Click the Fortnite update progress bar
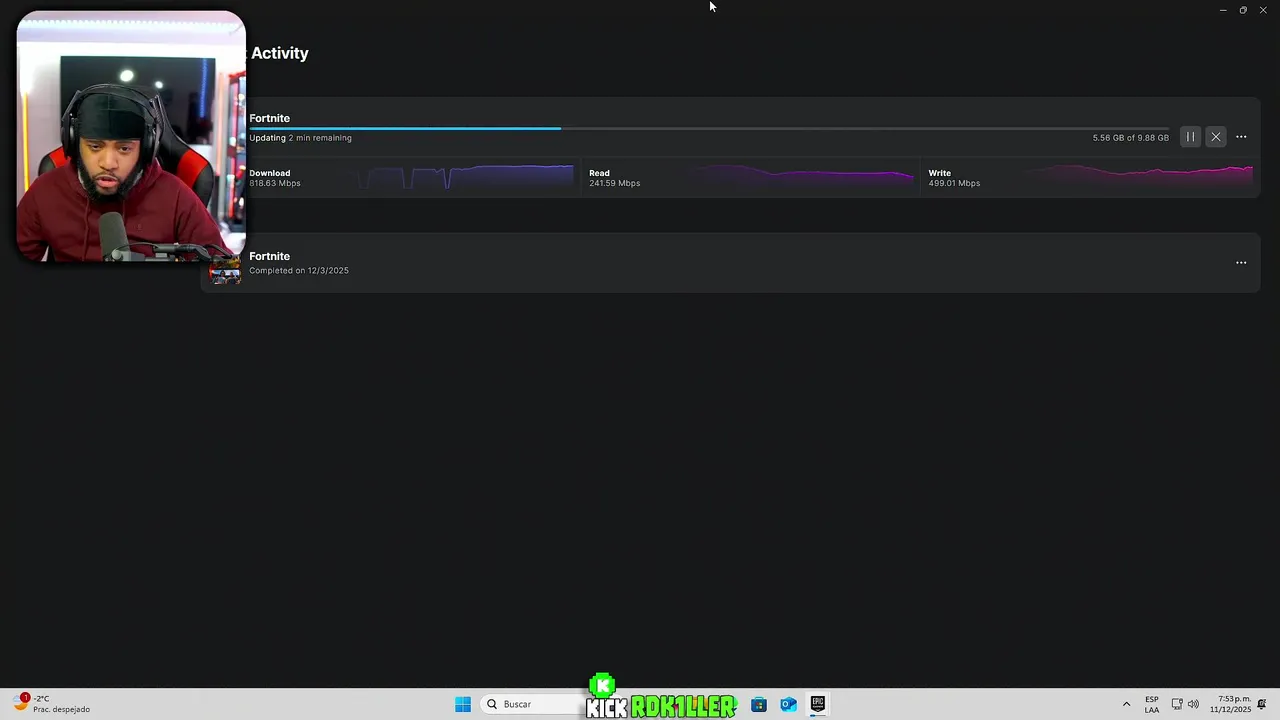Viewport: 1280px width, 720px height. [709, 128]
